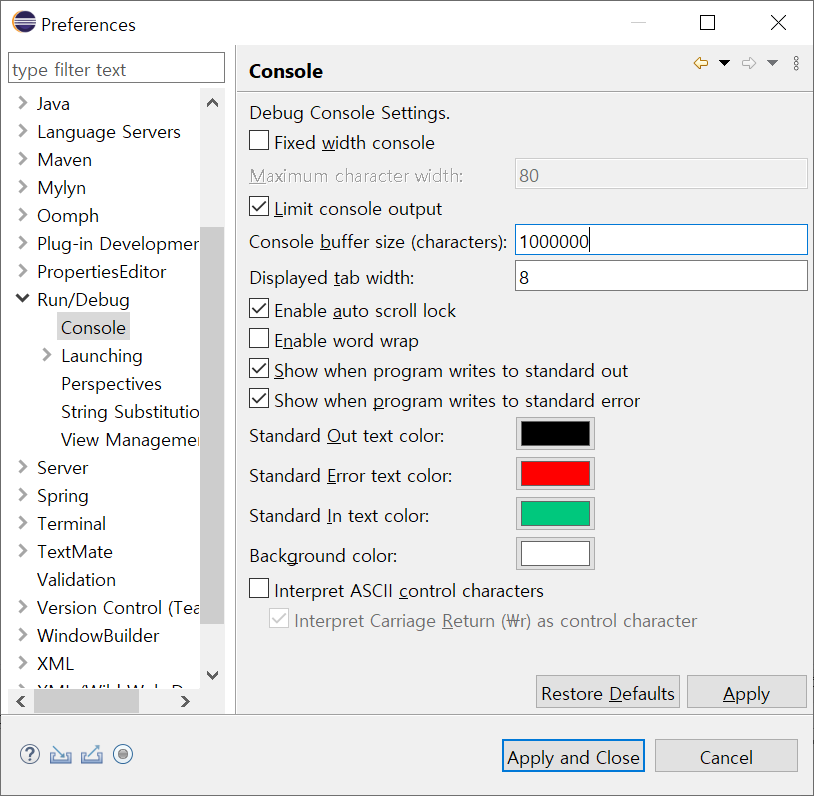Click the forward navigation arrow icon
Image resolution: width=814 pixels, height=796 pixels.
point(749,63)
